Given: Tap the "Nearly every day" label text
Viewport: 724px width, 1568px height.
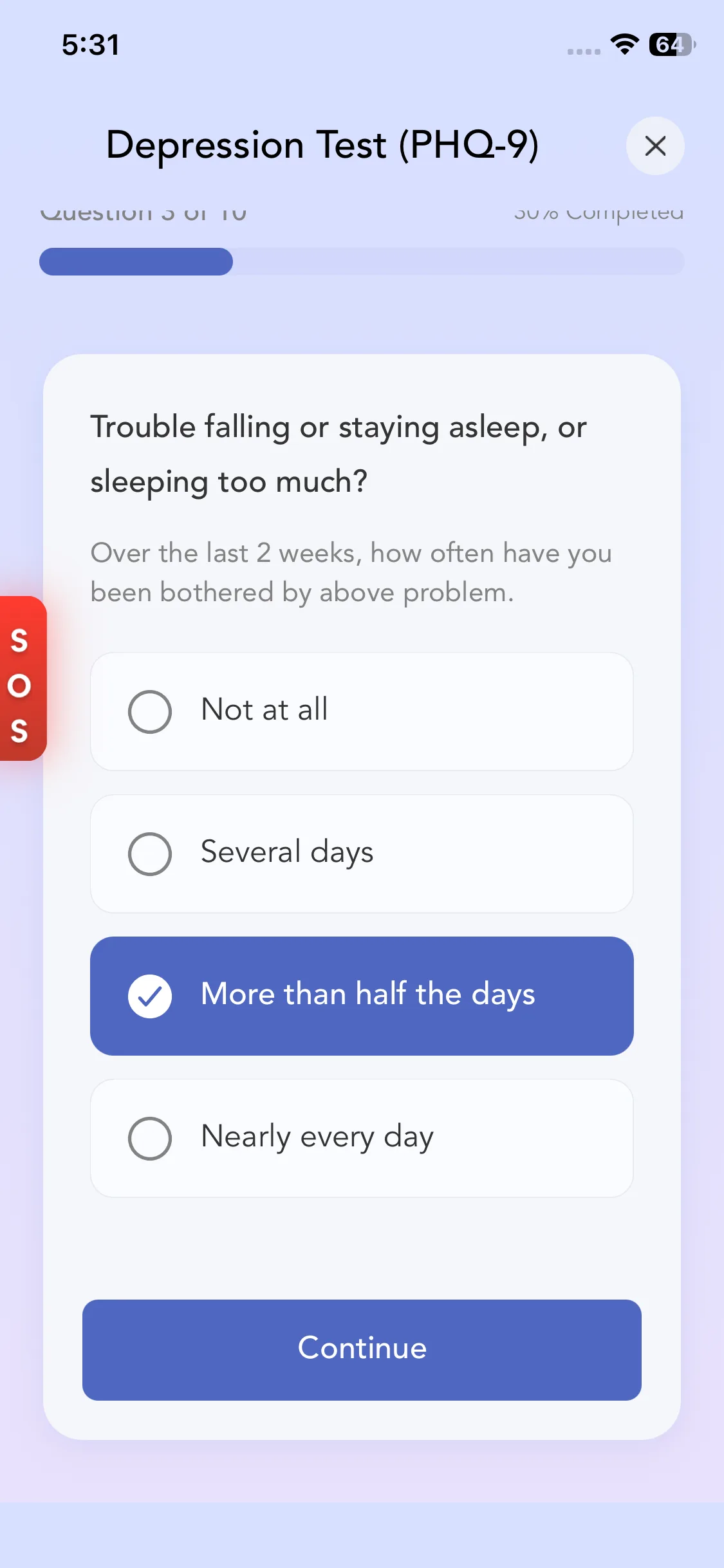Looking at the screenshot, I should point(317,1137).
